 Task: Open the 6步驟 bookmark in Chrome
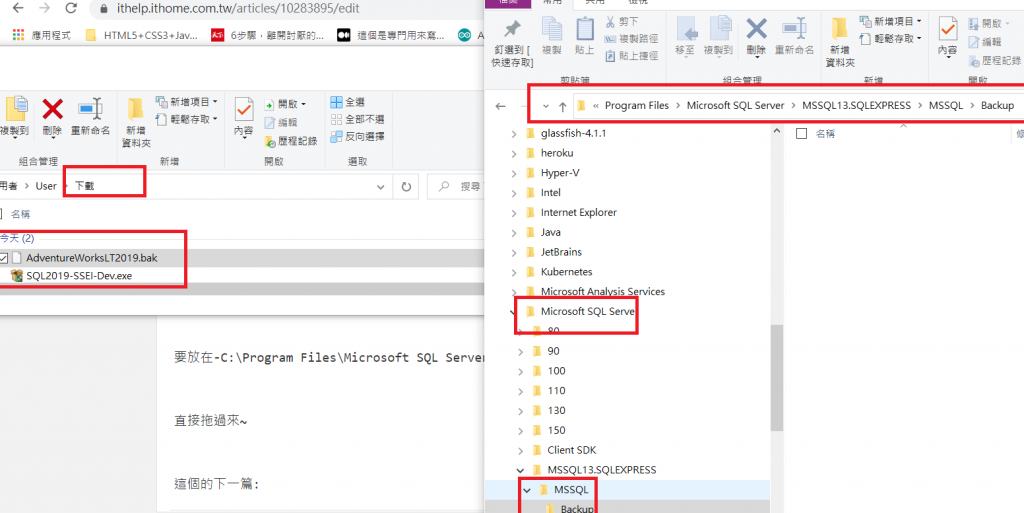267,35
